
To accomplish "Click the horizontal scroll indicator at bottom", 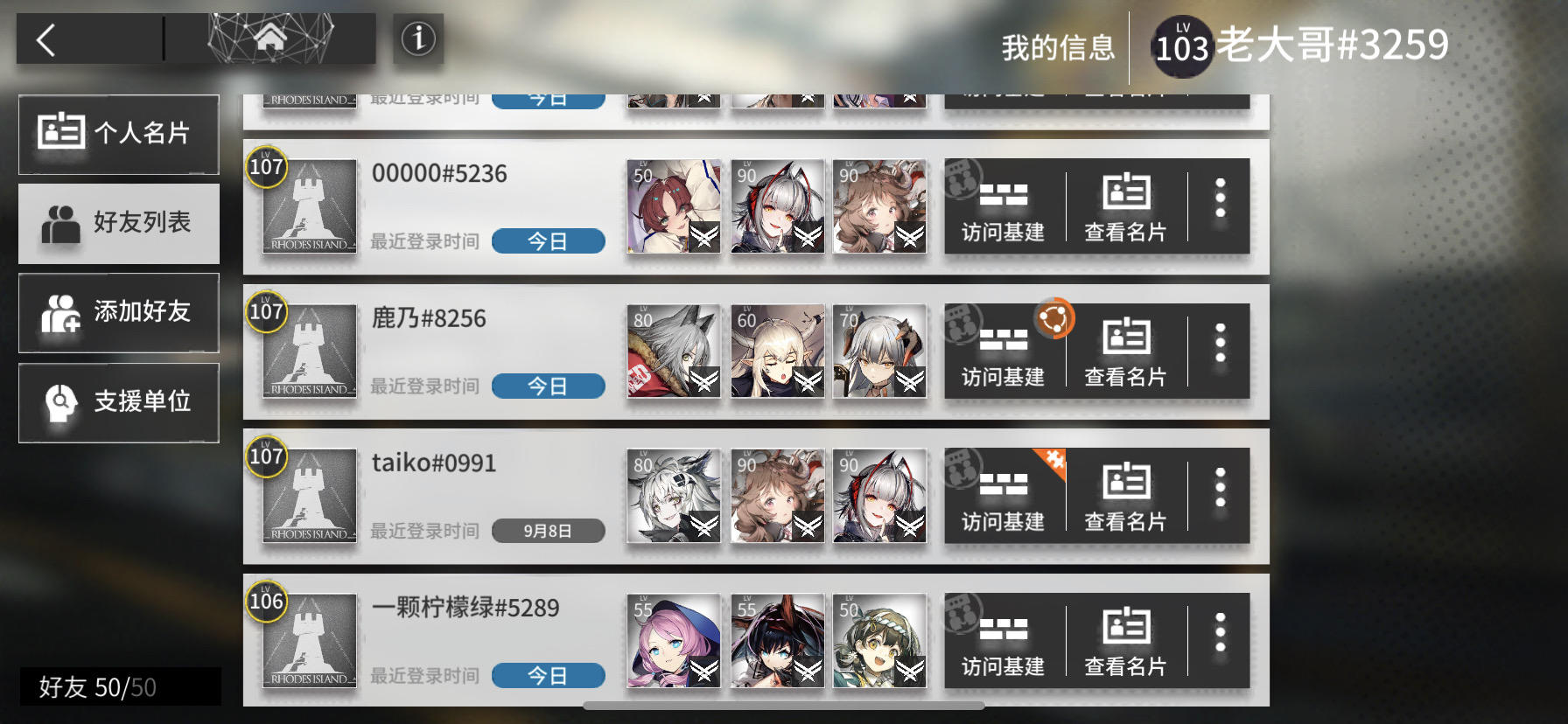I will pyautogui.click(x=783, y=705).
